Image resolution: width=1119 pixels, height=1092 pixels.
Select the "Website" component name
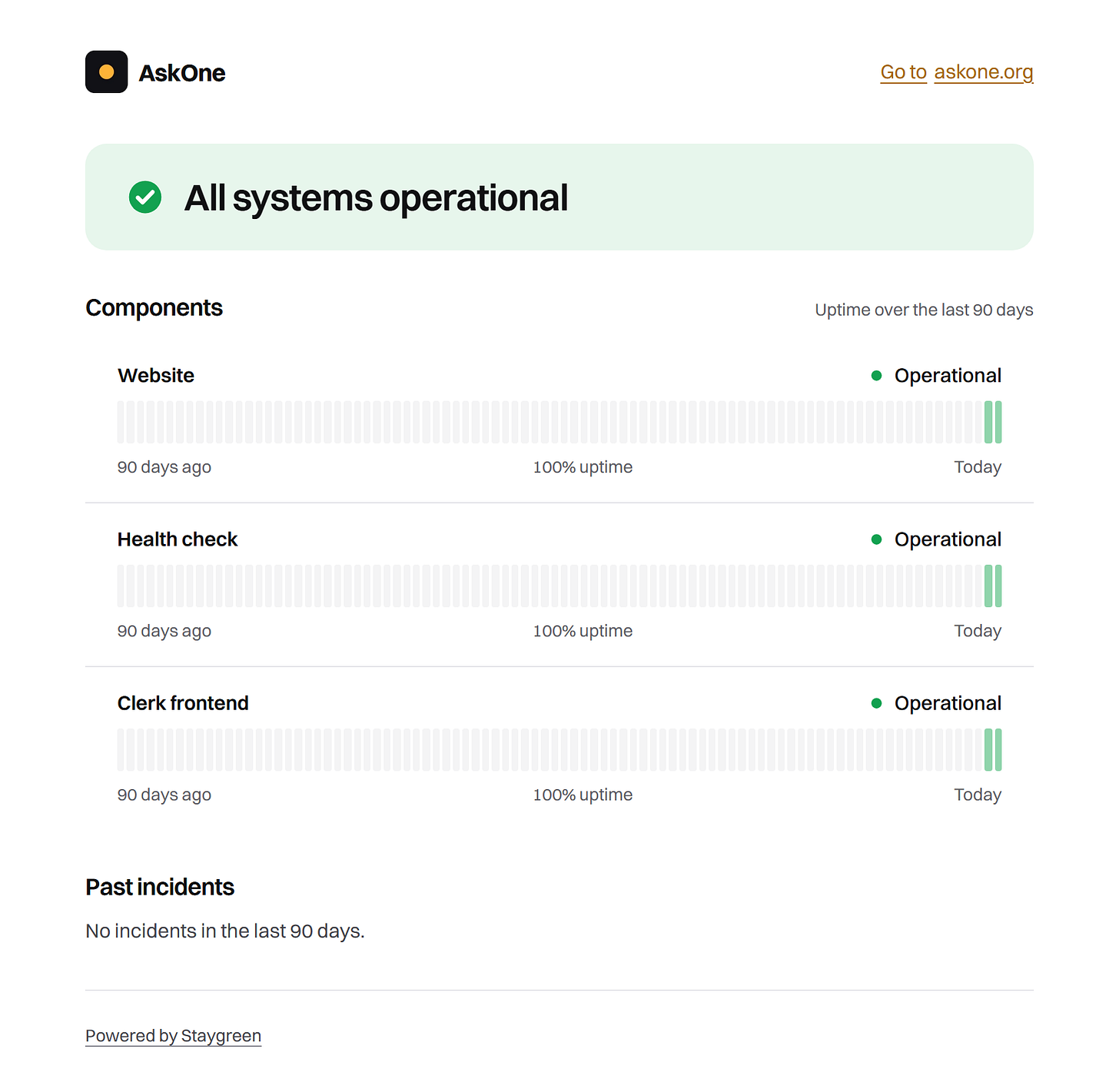(x=156, y=376)
